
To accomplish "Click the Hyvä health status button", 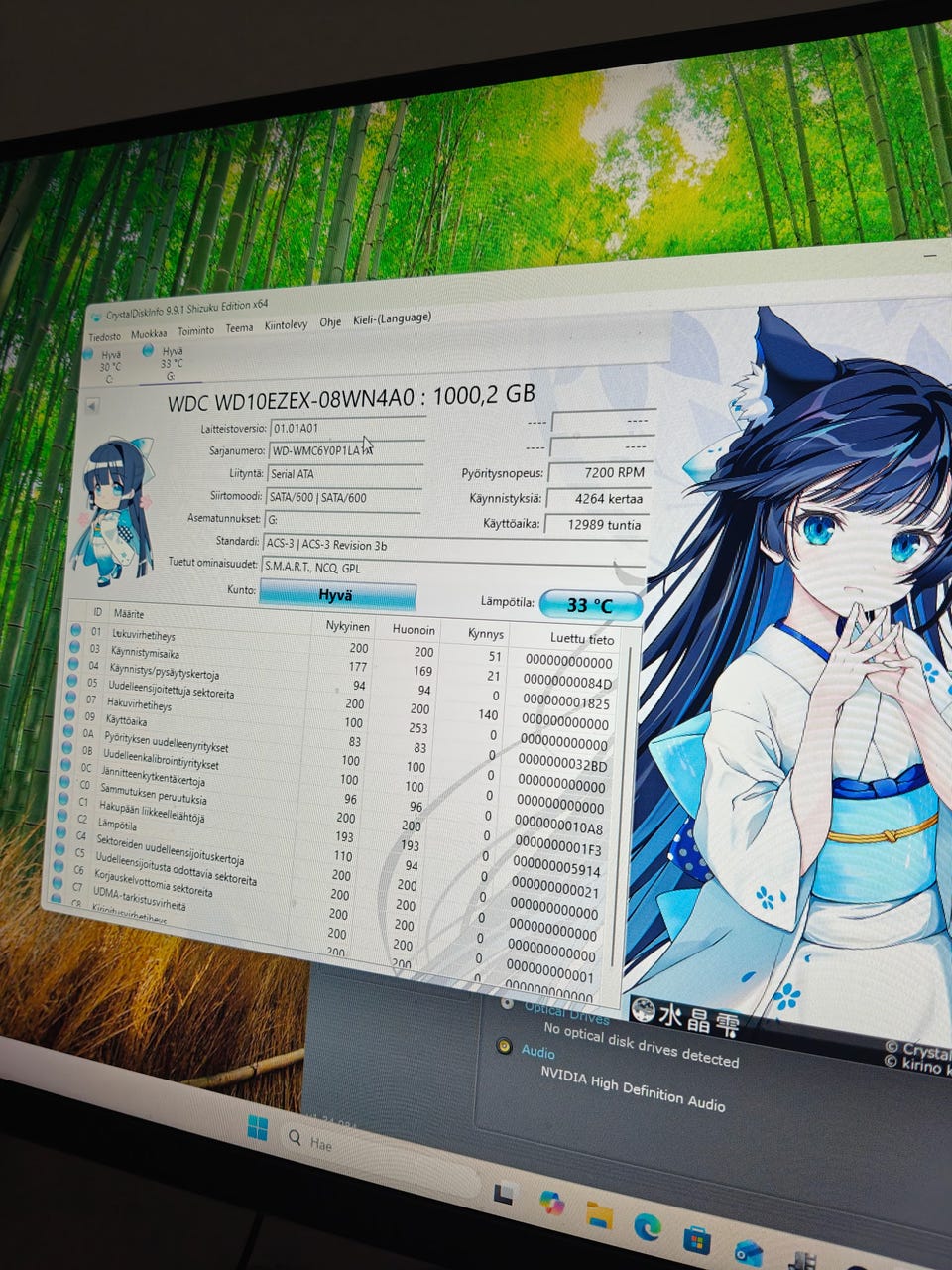I will 336,595.
